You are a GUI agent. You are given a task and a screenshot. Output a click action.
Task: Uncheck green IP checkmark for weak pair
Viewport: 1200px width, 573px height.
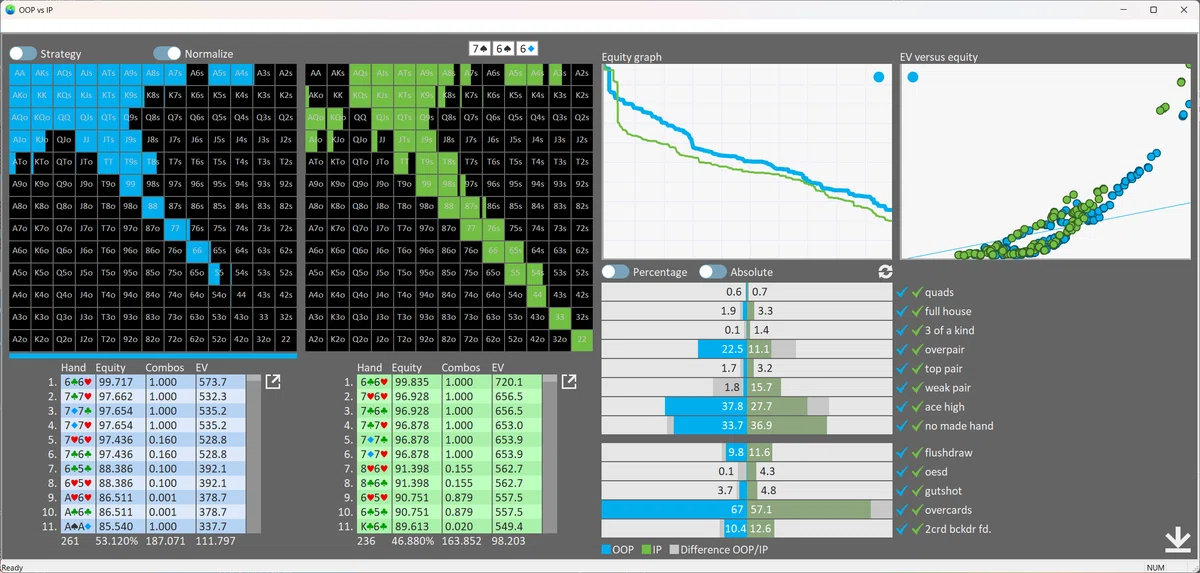[916, 387]
